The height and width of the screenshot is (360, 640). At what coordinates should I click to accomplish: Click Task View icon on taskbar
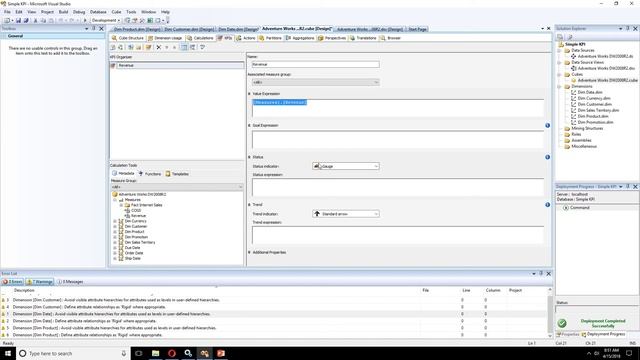click(139, 353)
